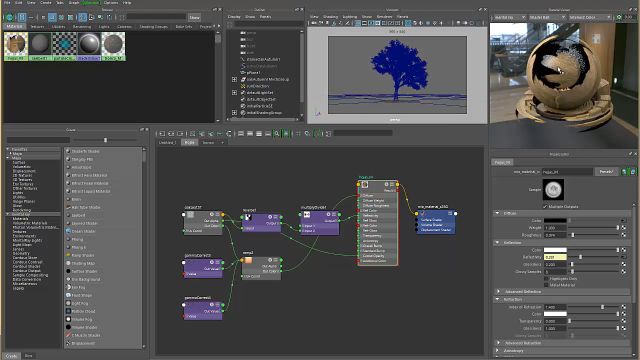Click the Ocean Shader icon in Create list

pyautogui.click(x=68, y=231)
